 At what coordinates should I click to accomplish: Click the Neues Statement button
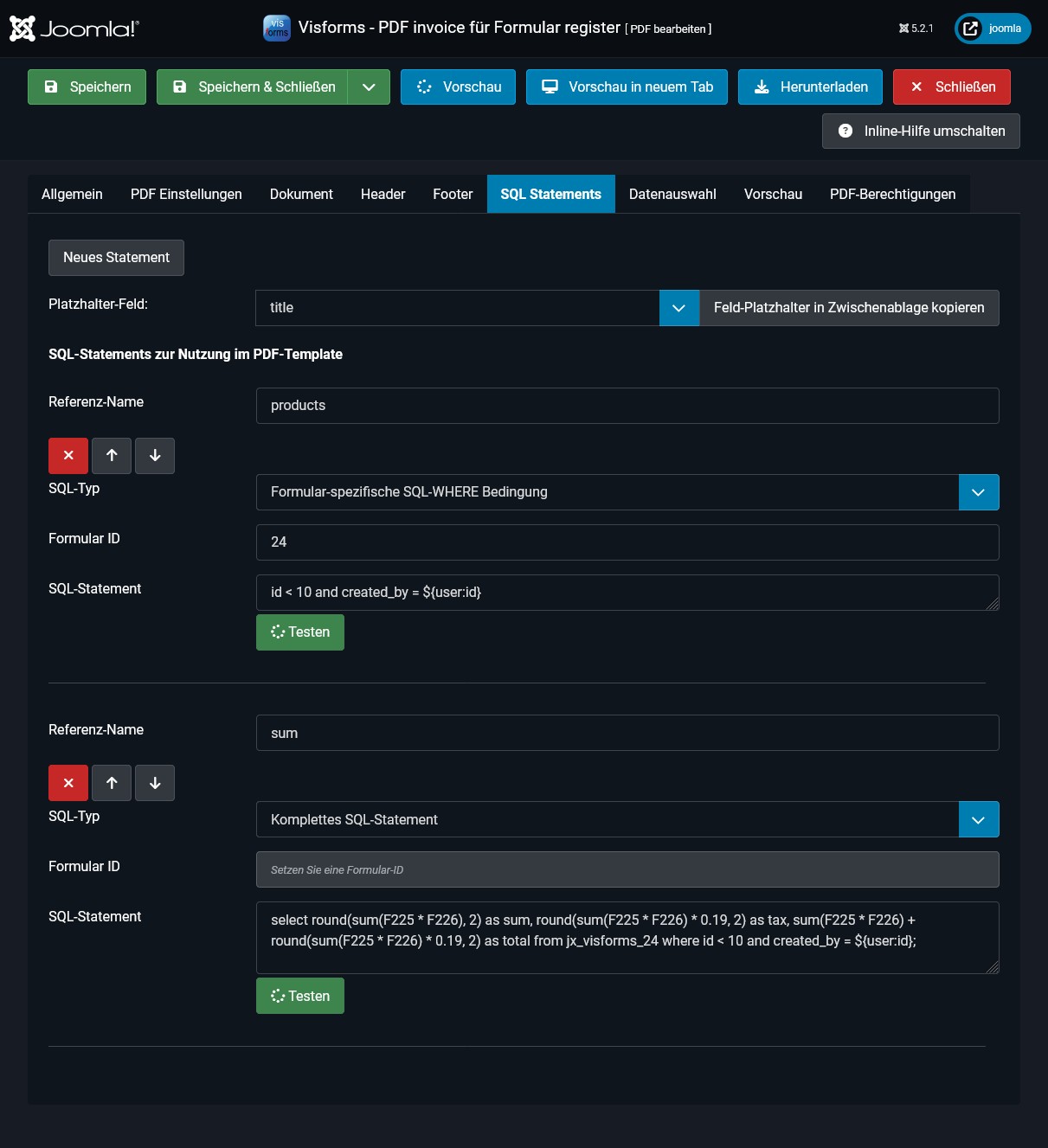pos(116,258)
